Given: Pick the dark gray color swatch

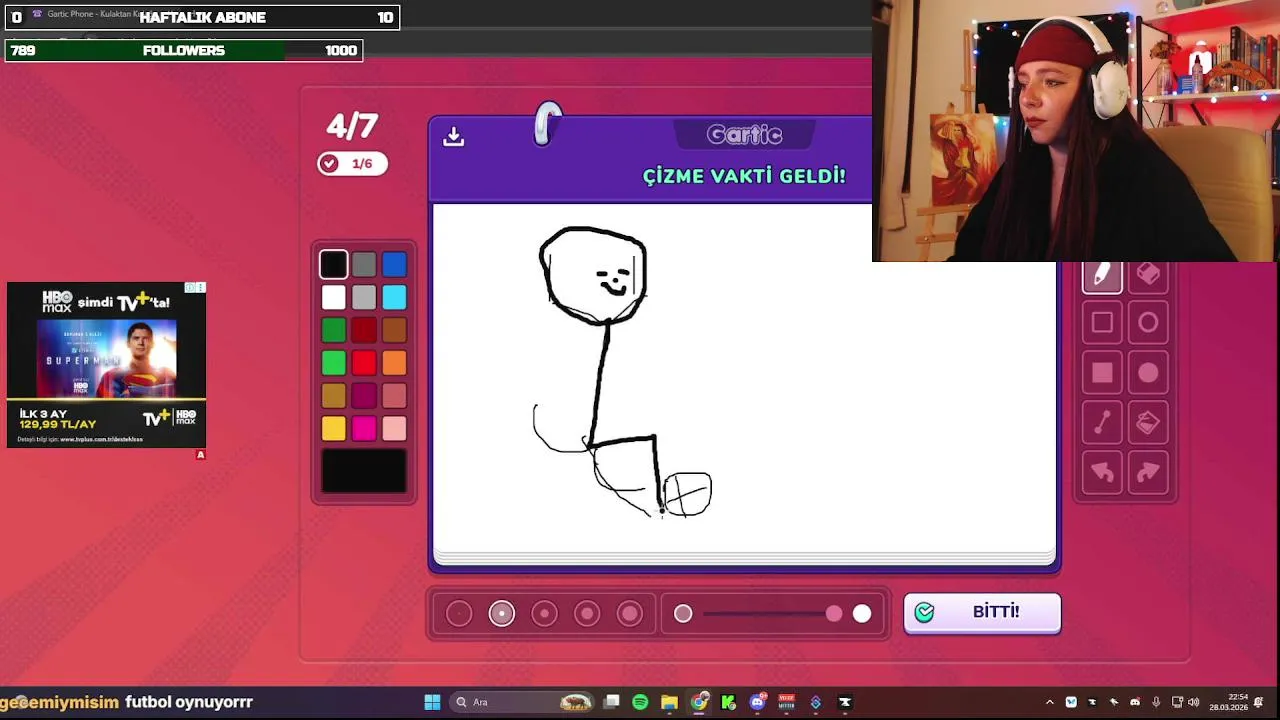Looking at the screenshot, I should point(364,264).
